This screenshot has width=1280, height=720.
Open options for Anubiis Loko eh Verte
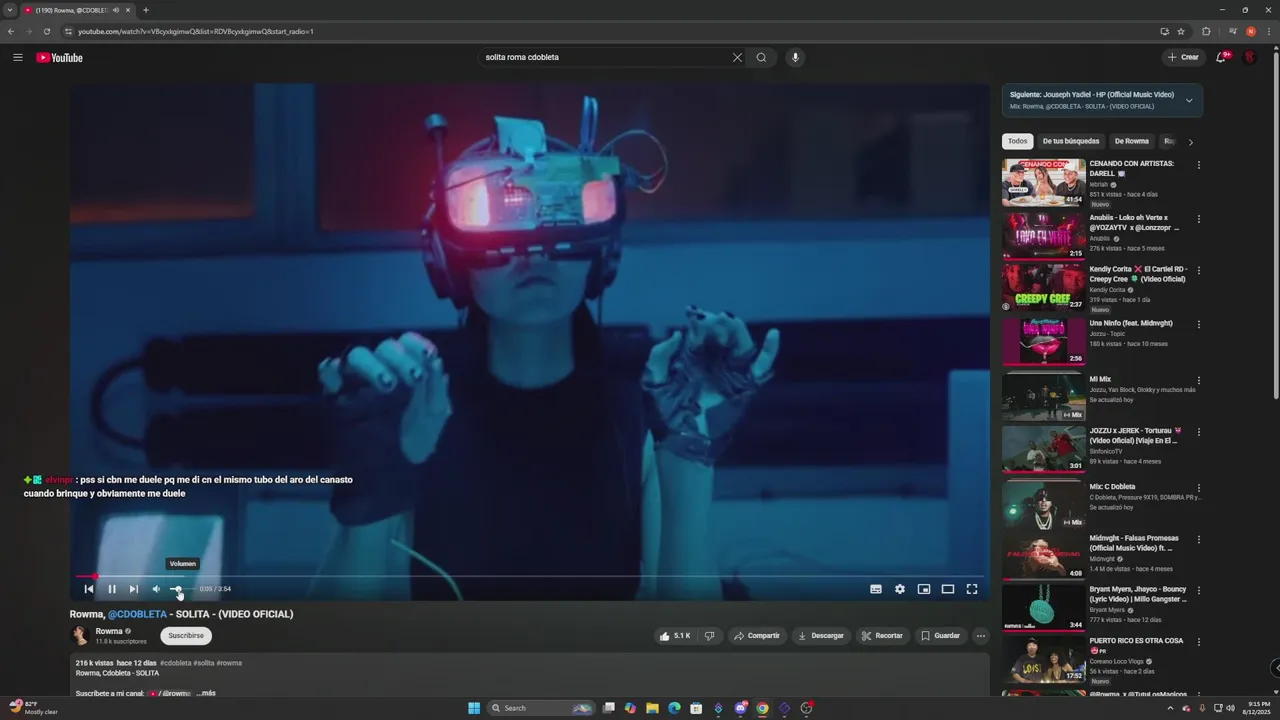(1198, 219)
